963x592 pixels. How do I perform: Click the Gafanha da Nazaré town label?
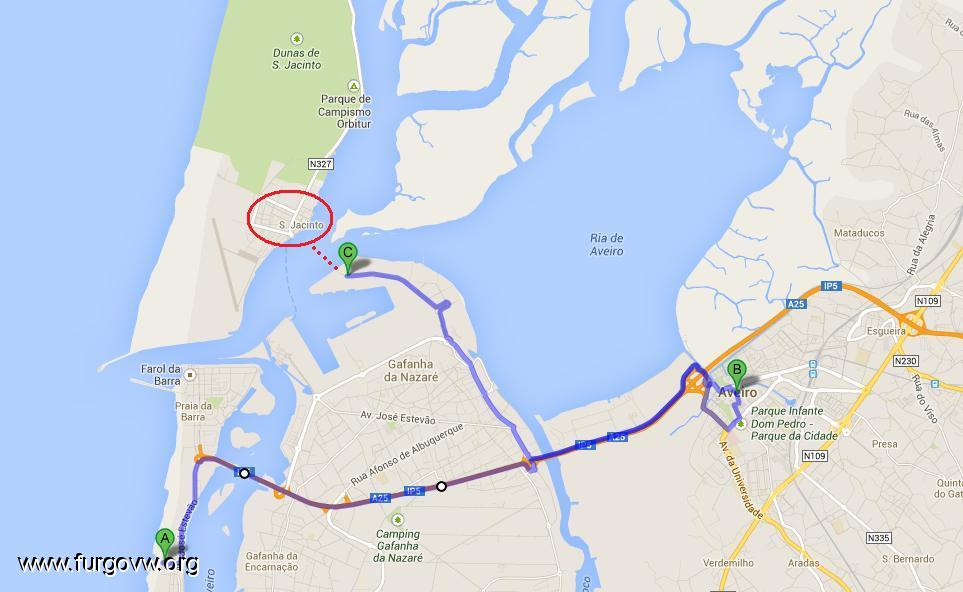pos(411,370)
